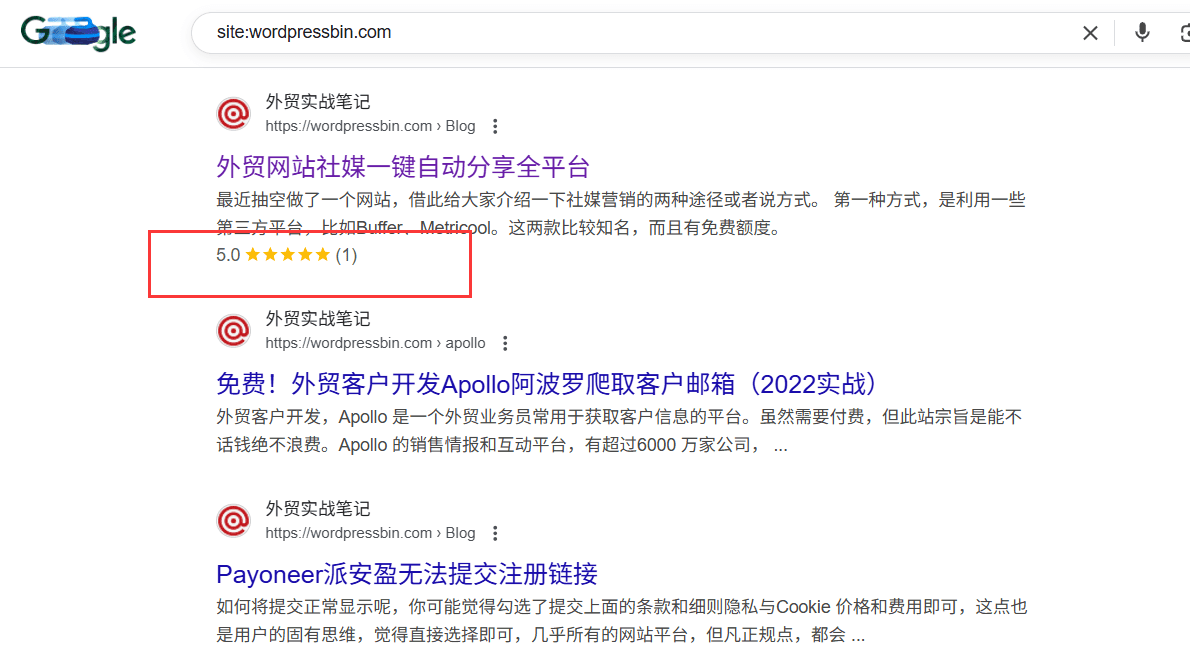Click the favicon of the Payoneer result
This screenshot has width=1190, height=653.
pyautogui.click(x=234, y=521)
